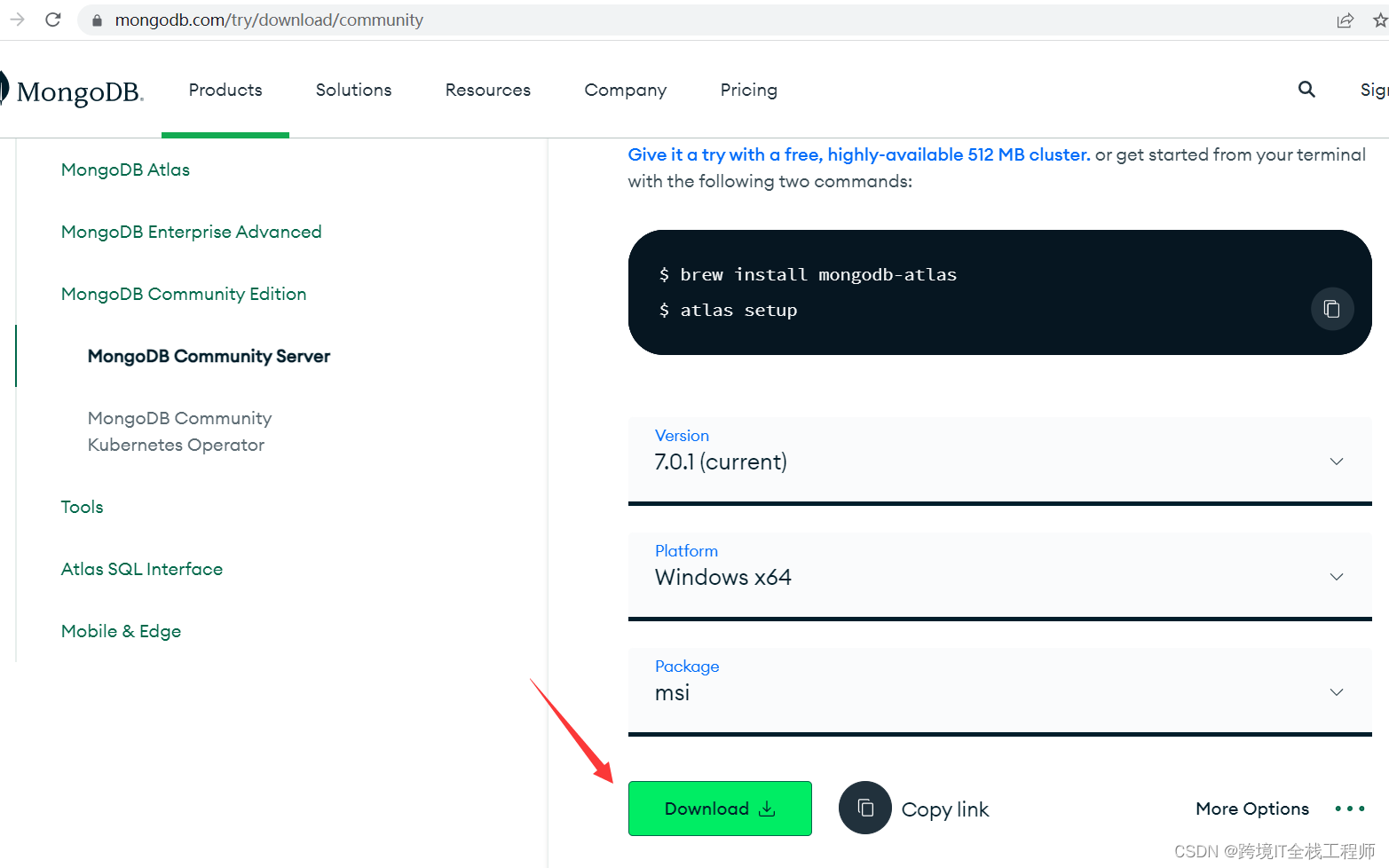1389x868 pixels.
Task: Click the share page icon in address bar
Action: (x=1346, y=20)
